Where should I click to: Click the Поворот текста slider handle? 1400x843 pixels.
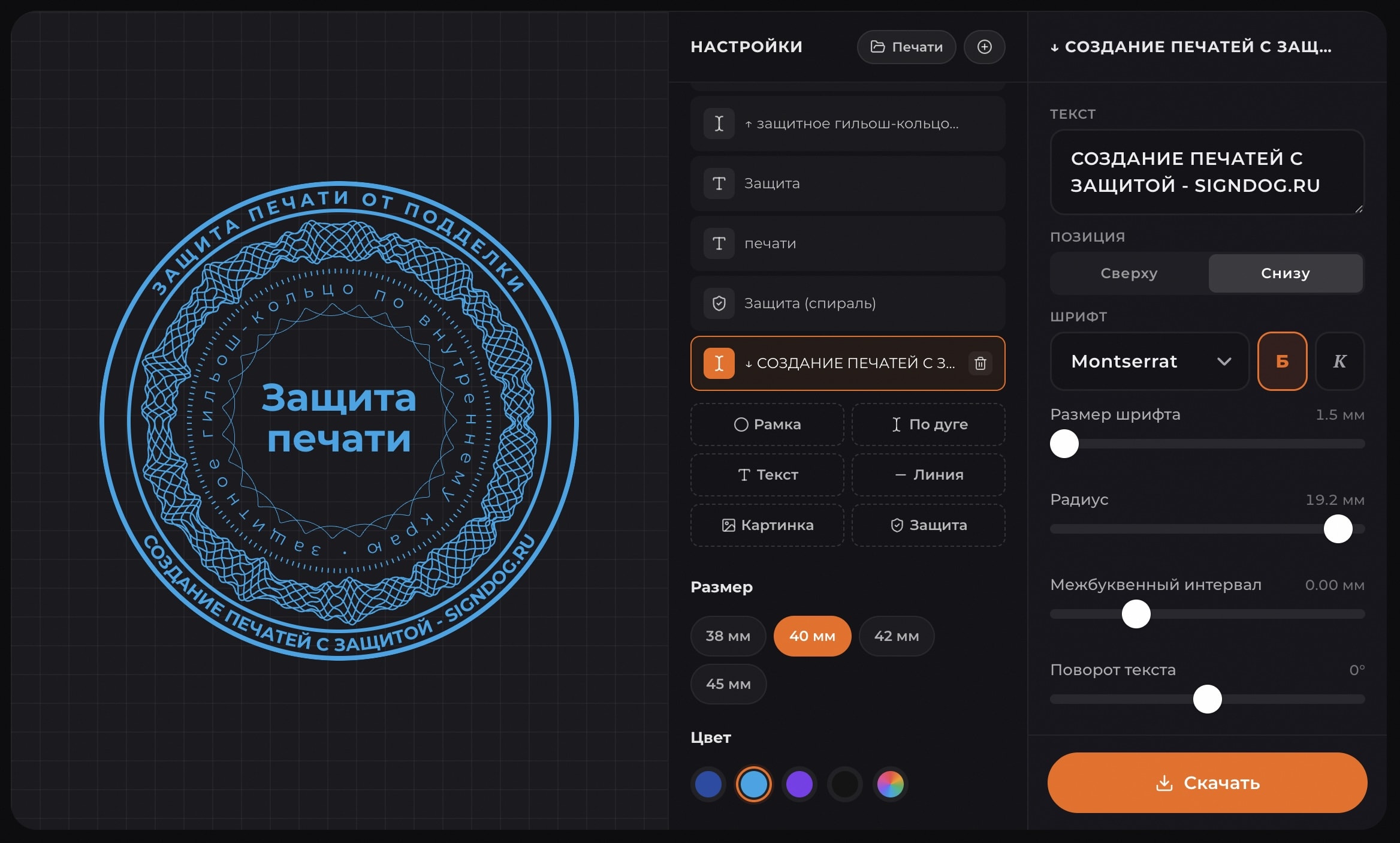click(x=1207, y=699)
